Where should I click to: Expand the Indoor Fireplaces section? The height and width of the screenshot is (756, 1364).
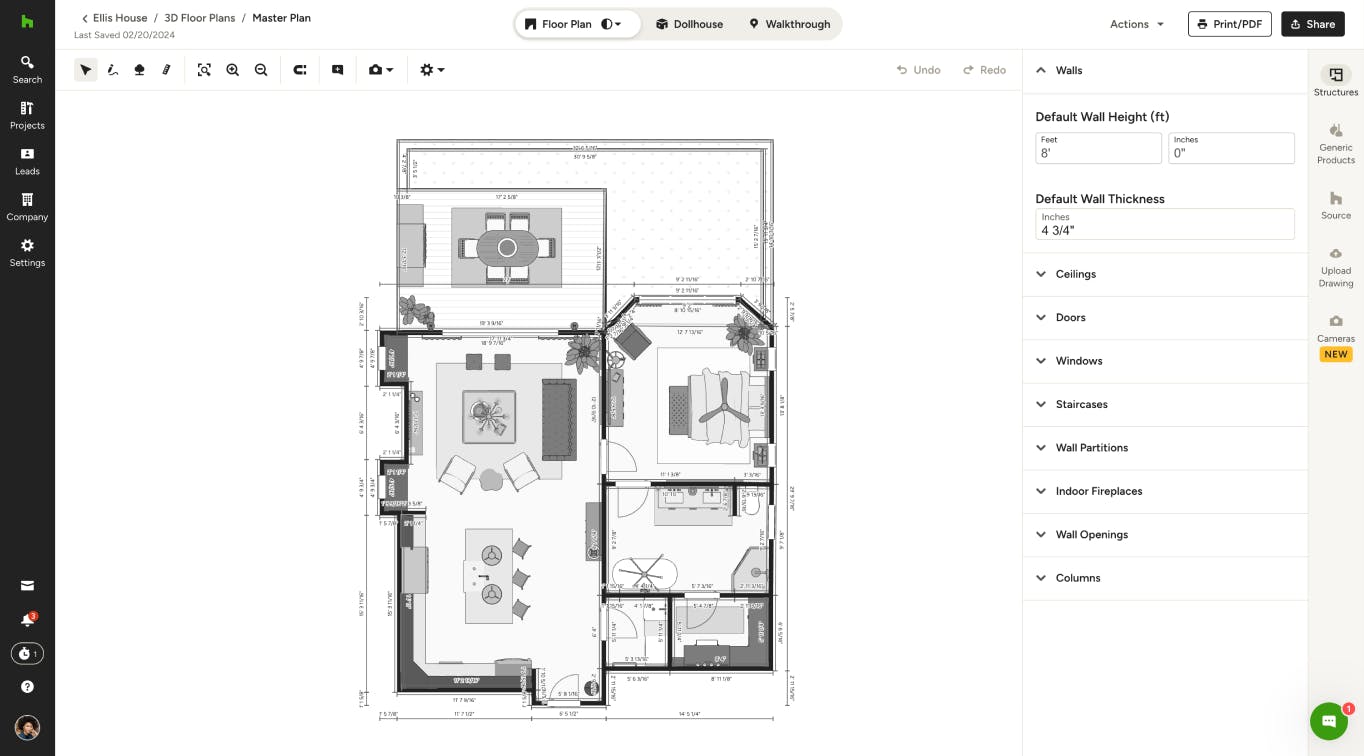tap(1165, 491)
